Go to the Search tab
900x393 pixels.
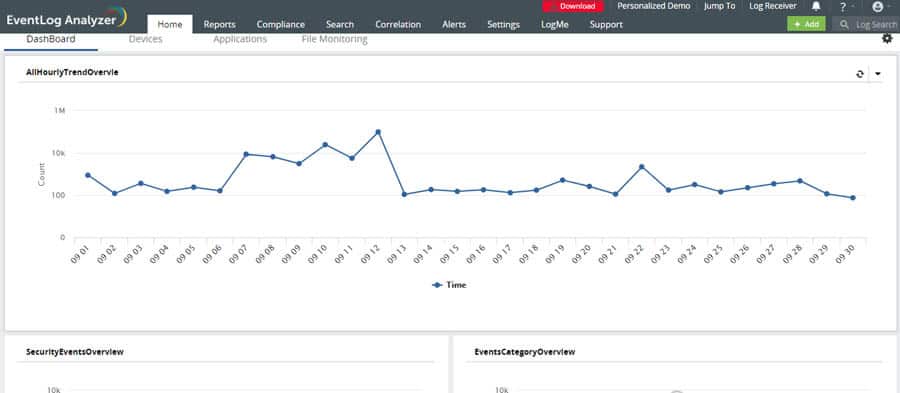(340, 25)
